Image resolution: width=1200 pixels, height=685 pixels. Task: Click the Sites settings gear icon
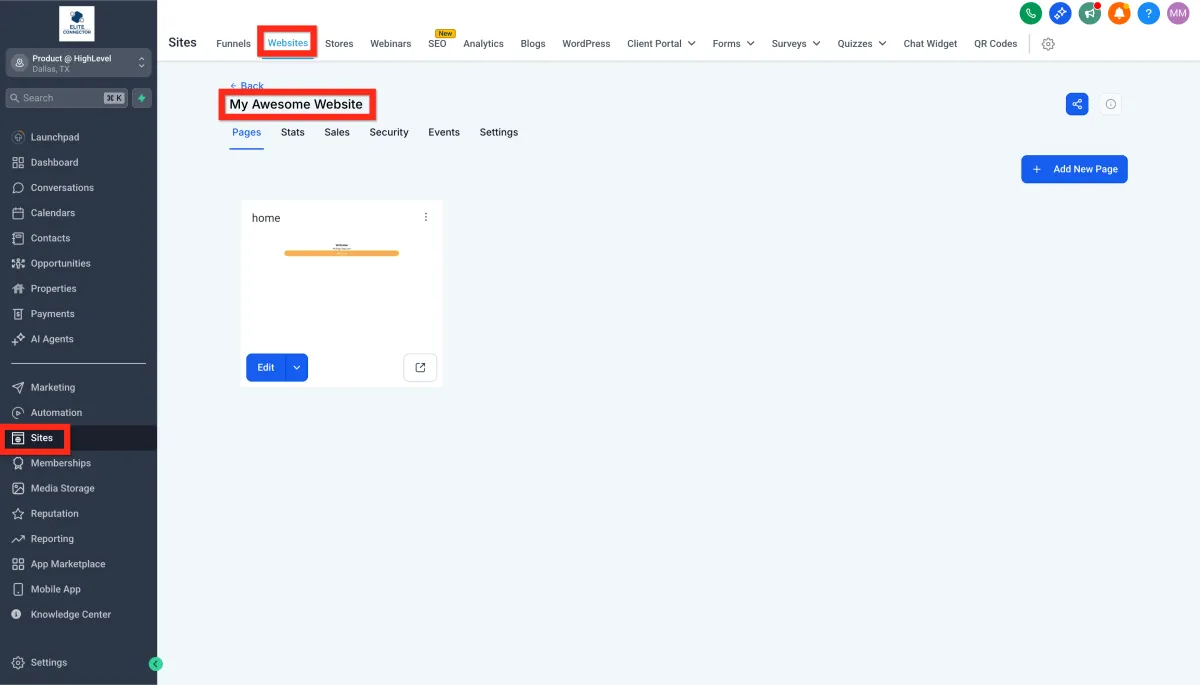point(1048,44)
